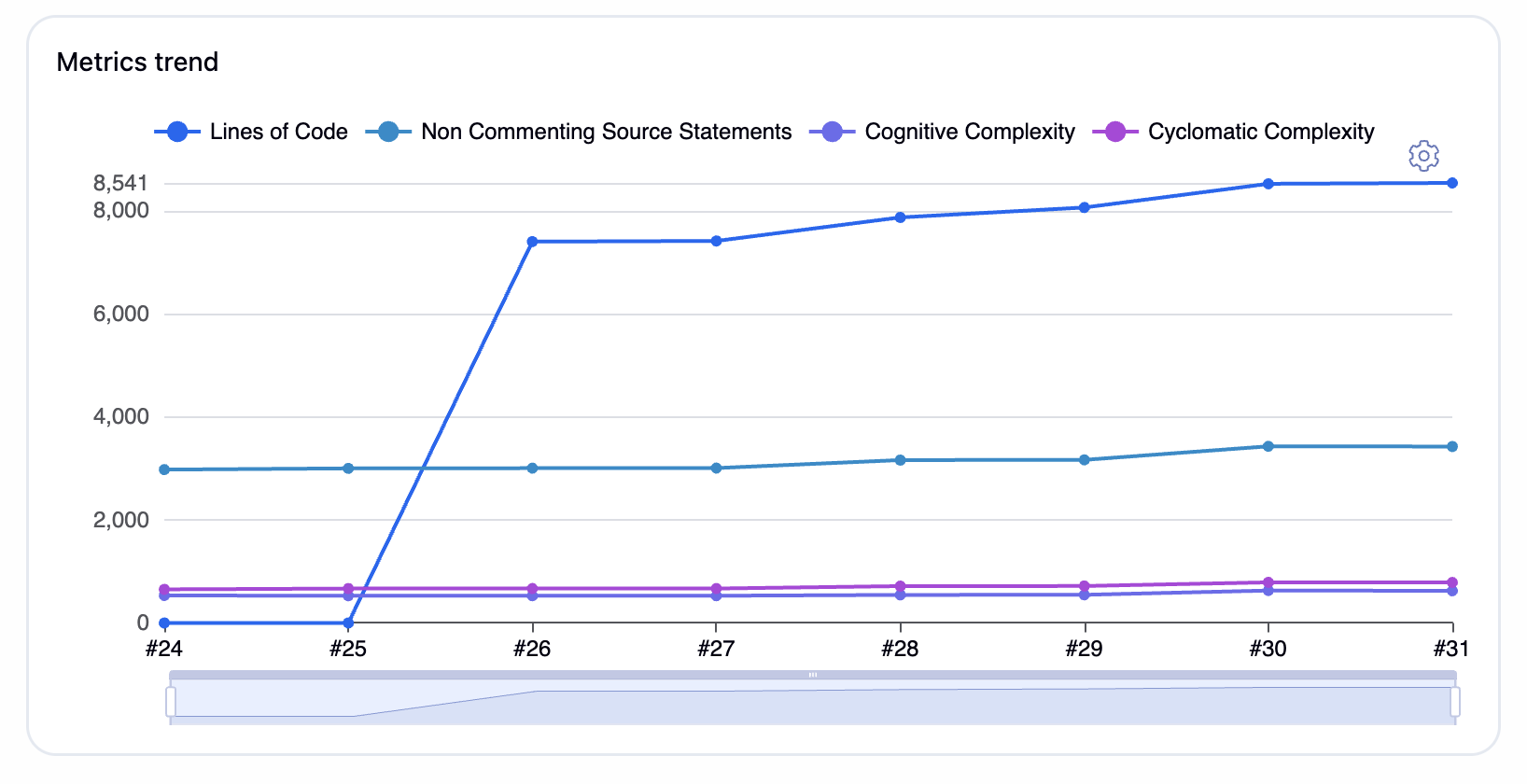Open the chart settings gear icon
The image size is (1527, 784).
[x=1422, y=156]
